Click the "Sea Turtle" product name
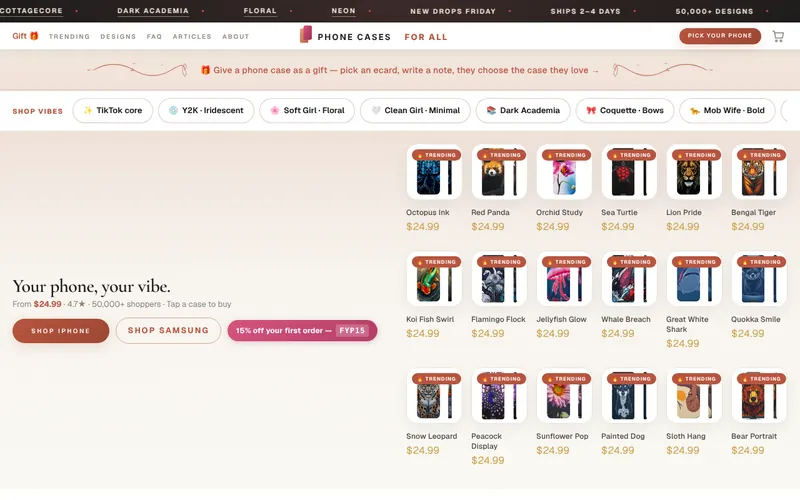Image resolution: width=800 pixels, height=500 pixels. (619, 213)
